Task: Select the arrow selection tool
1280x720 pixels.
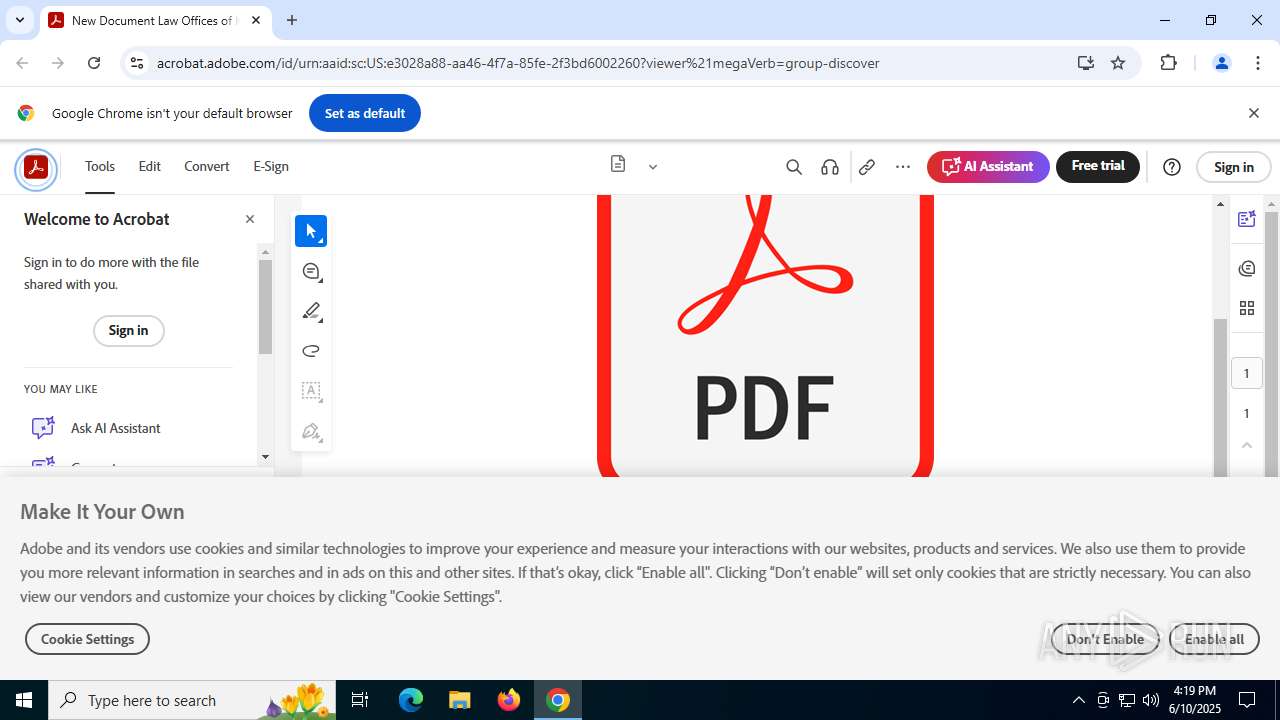Action: [311, 231]
